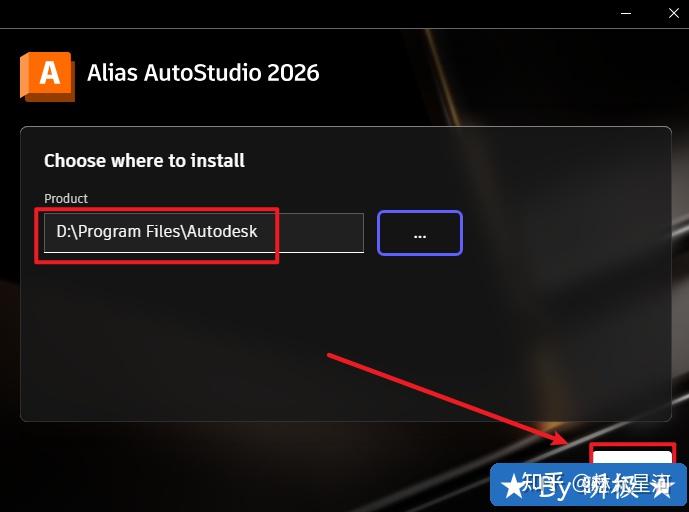The image size is (689, 512).
Task: Click the orange Alias "A" logo icon
Action: pos(47,77)
